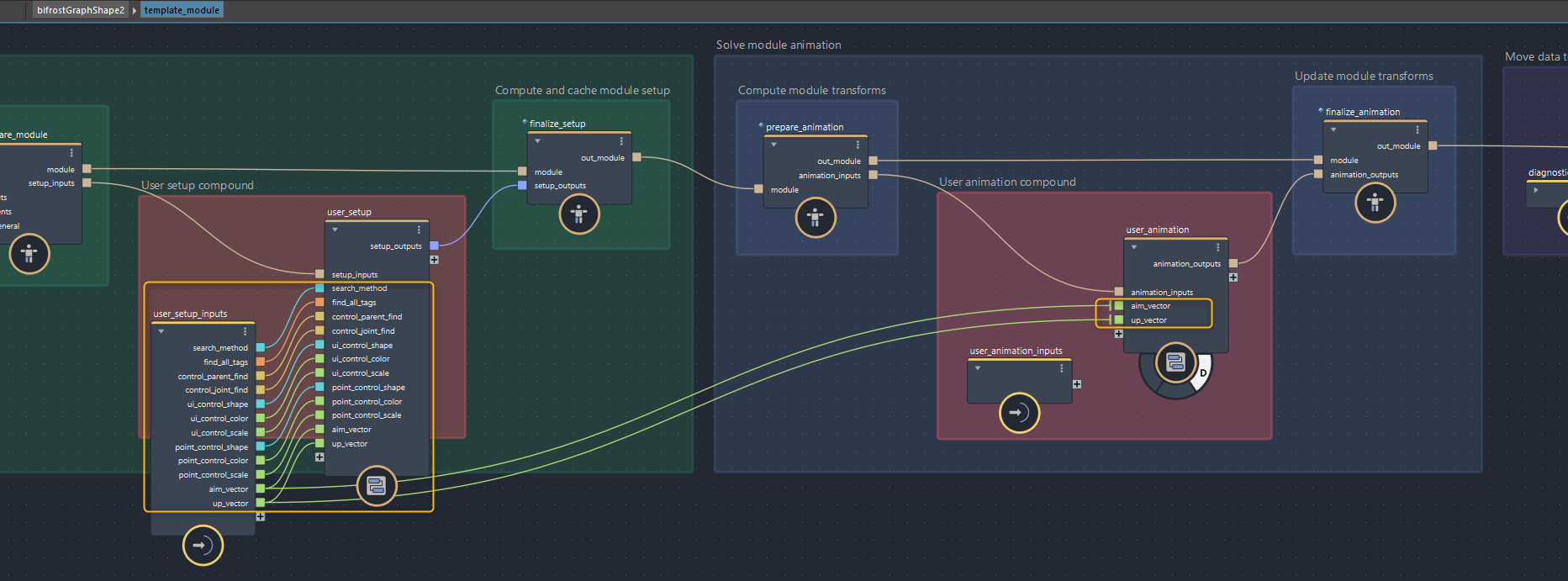
Task: Click the finalize_animation node person icon
Action: click(x=1375, y=203)
